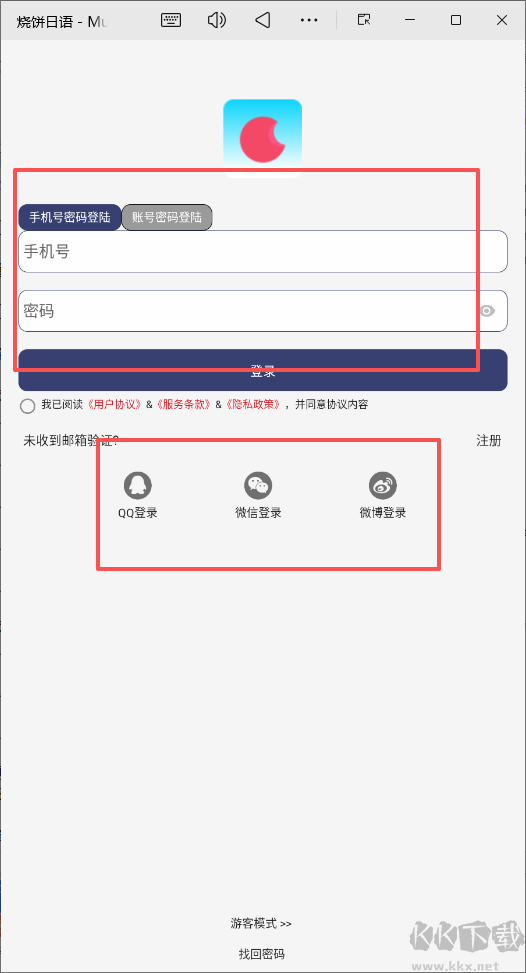Open the keyboard icon in title bar
526x973 pixels.
[x=171, y=20]
